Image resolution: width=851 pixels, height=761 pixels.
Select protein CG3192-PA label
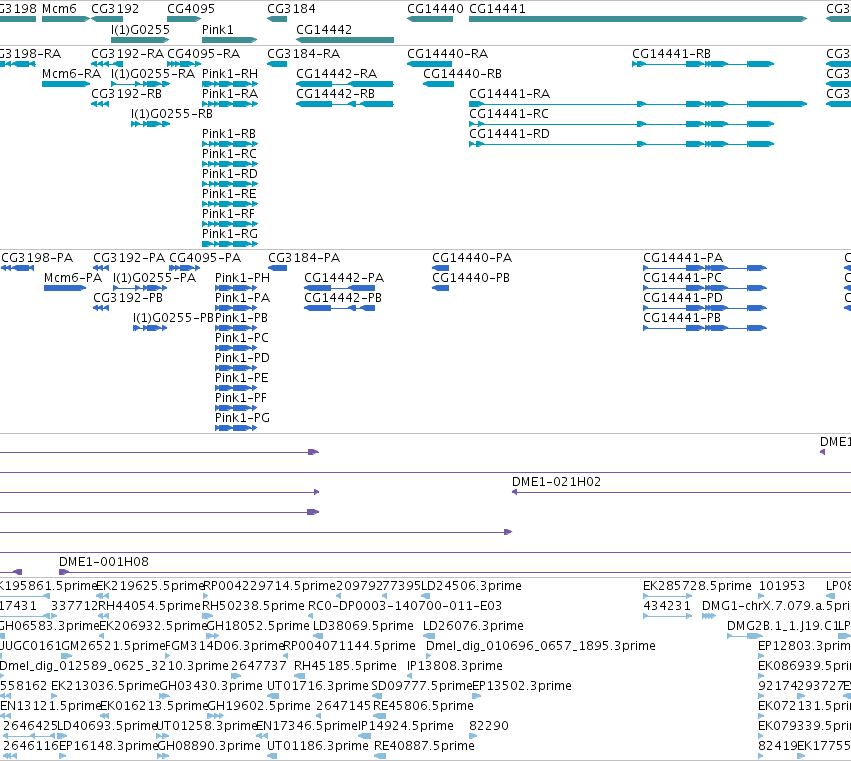click(x=129, y=258)
